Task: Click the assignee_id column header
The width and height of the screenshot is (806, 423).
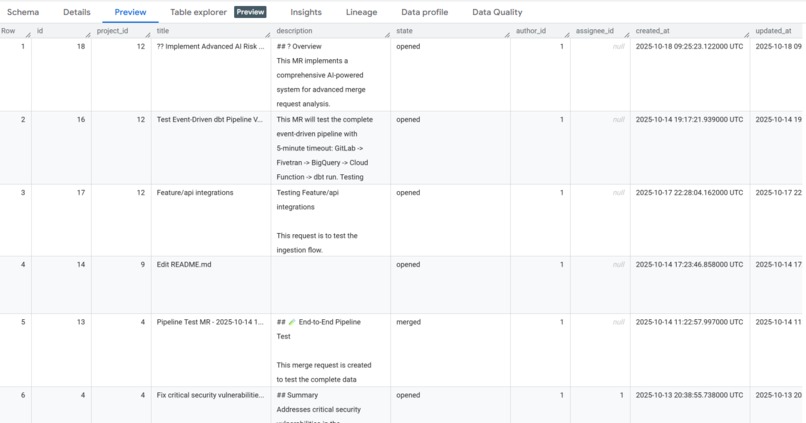Action: (x=594, y=31)
